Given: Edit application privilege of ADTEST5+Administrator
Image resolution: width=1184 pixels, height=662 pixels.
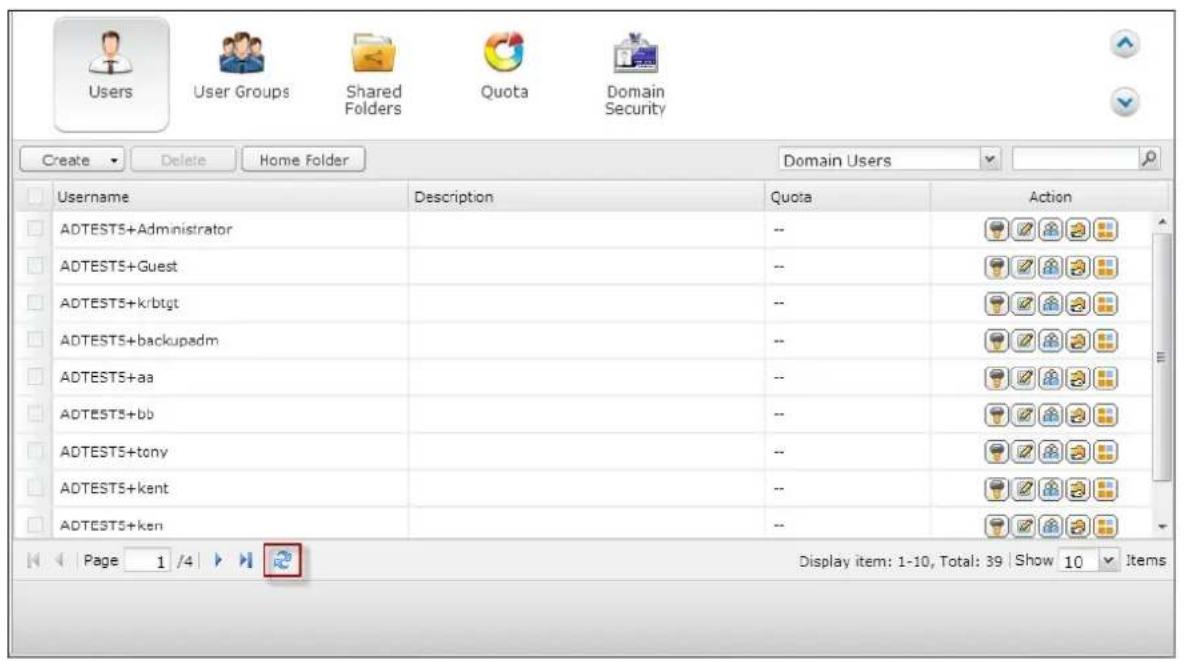Looking at the screenshot, I should click(1105, 229).
